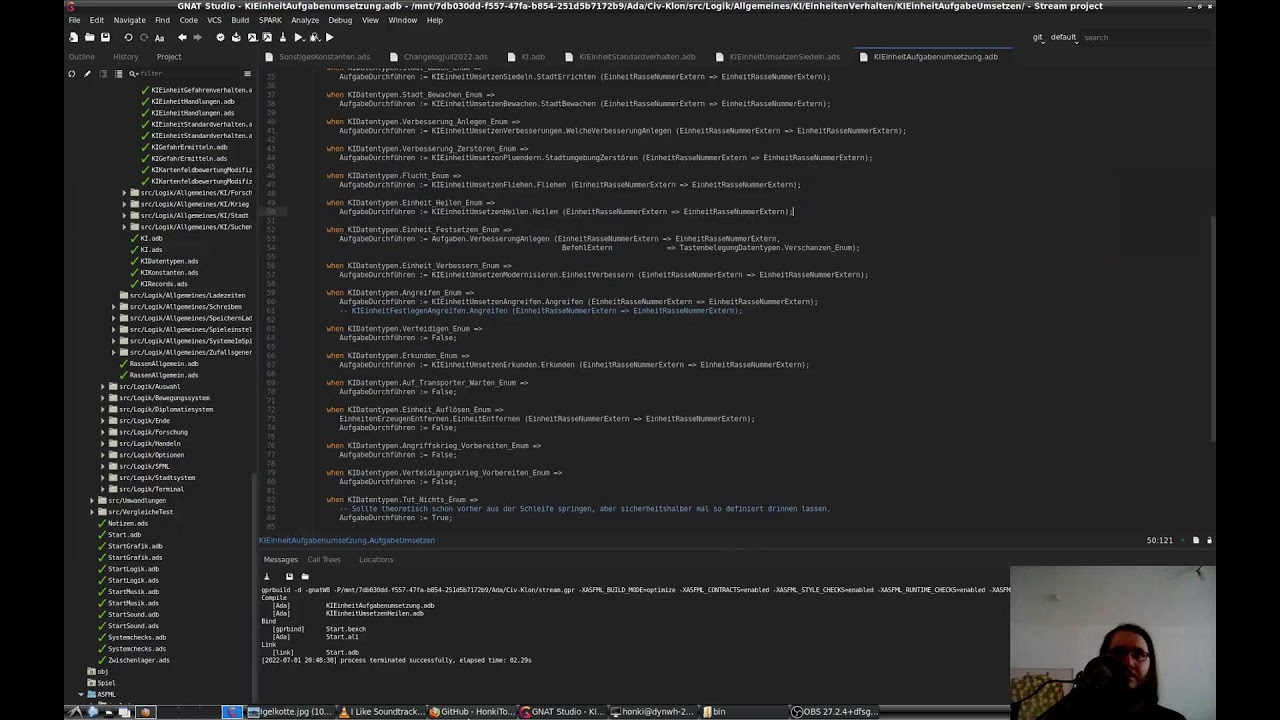Switch to the Outline tab
This screenshot has width=1280, height=720.
click(81, 57)
